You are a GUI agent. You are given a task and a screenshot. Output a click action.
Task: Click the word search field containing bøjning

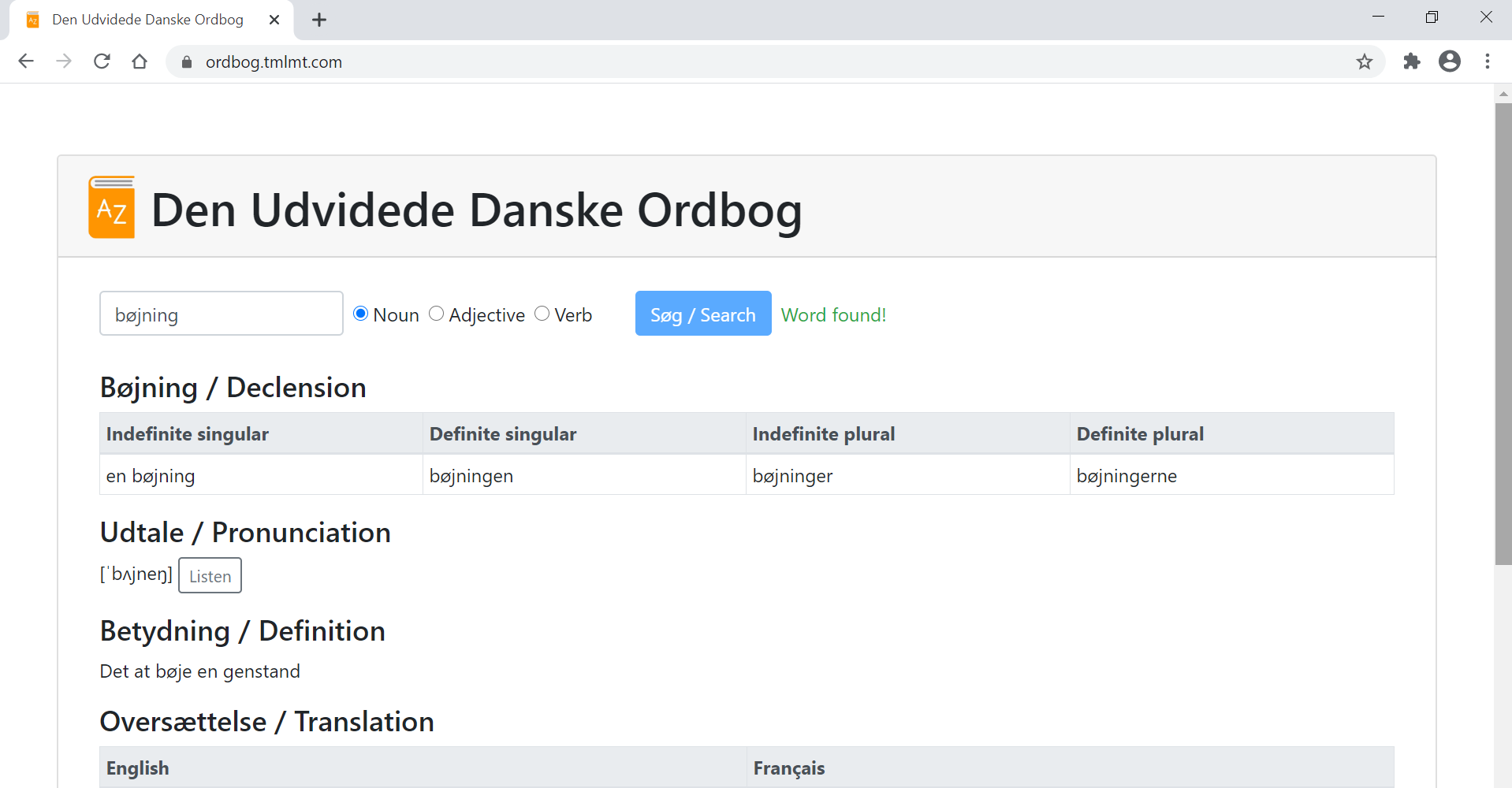[222, 314]
